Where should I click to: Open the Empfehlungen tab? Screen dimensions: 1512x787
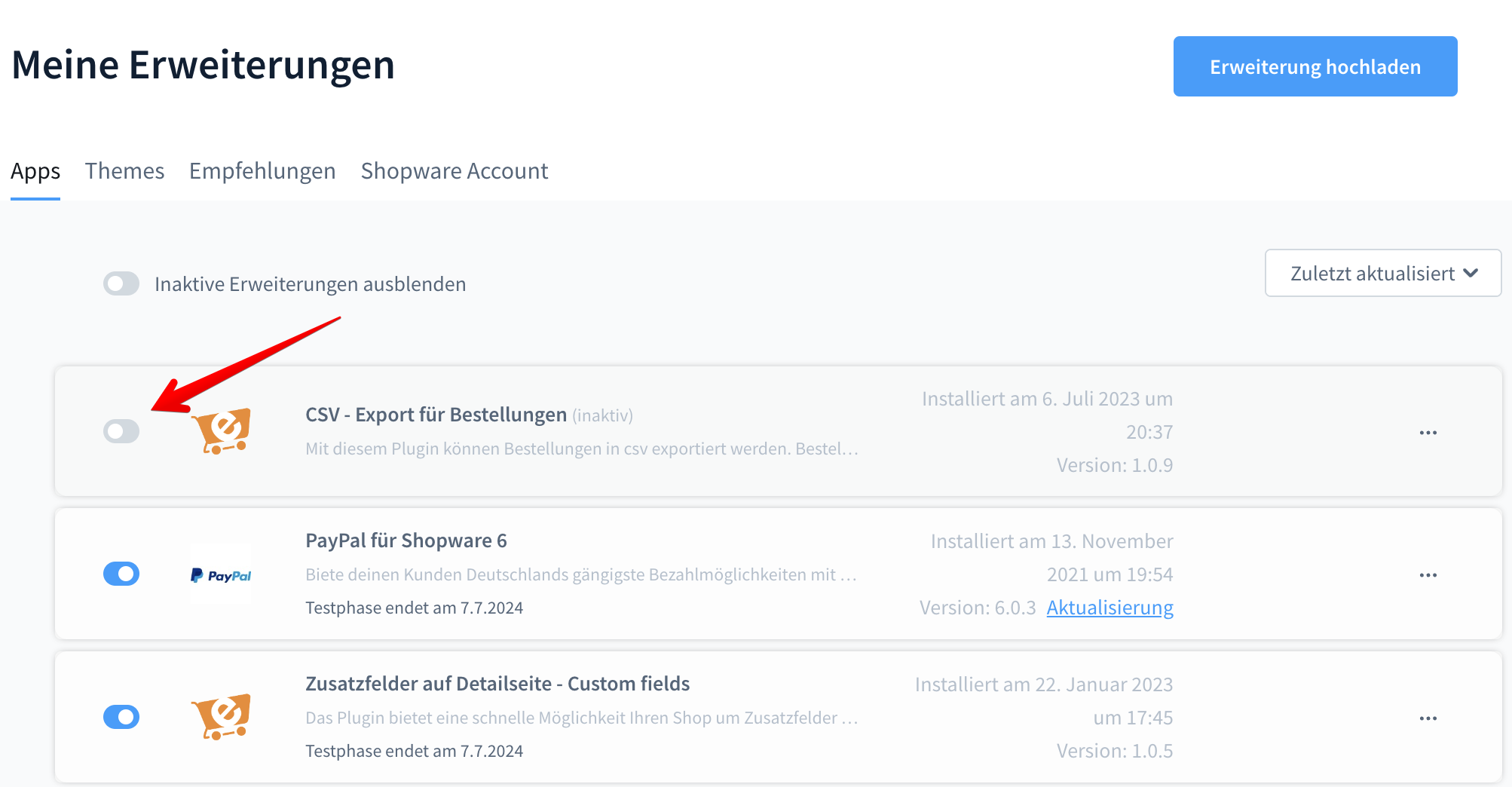pos(262,171)
